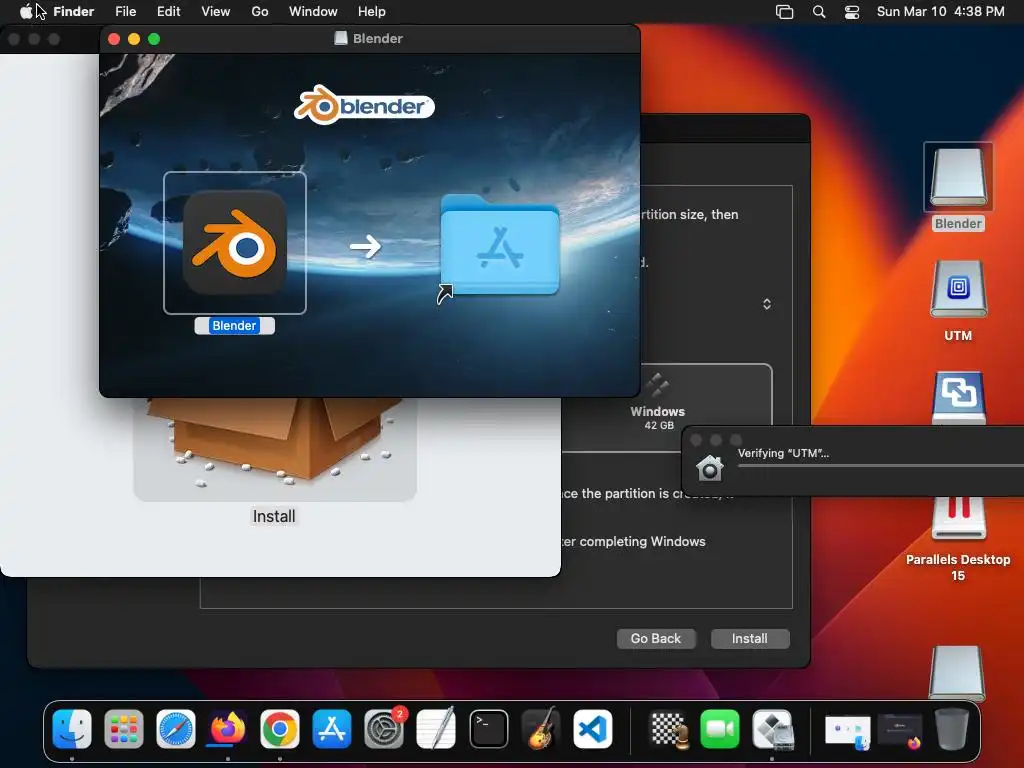Image resolution: width=1024 pixels, height=768 pixels.
Task: Click the minimized light window thumbnail in Dock
Action: tap(848, 730)
